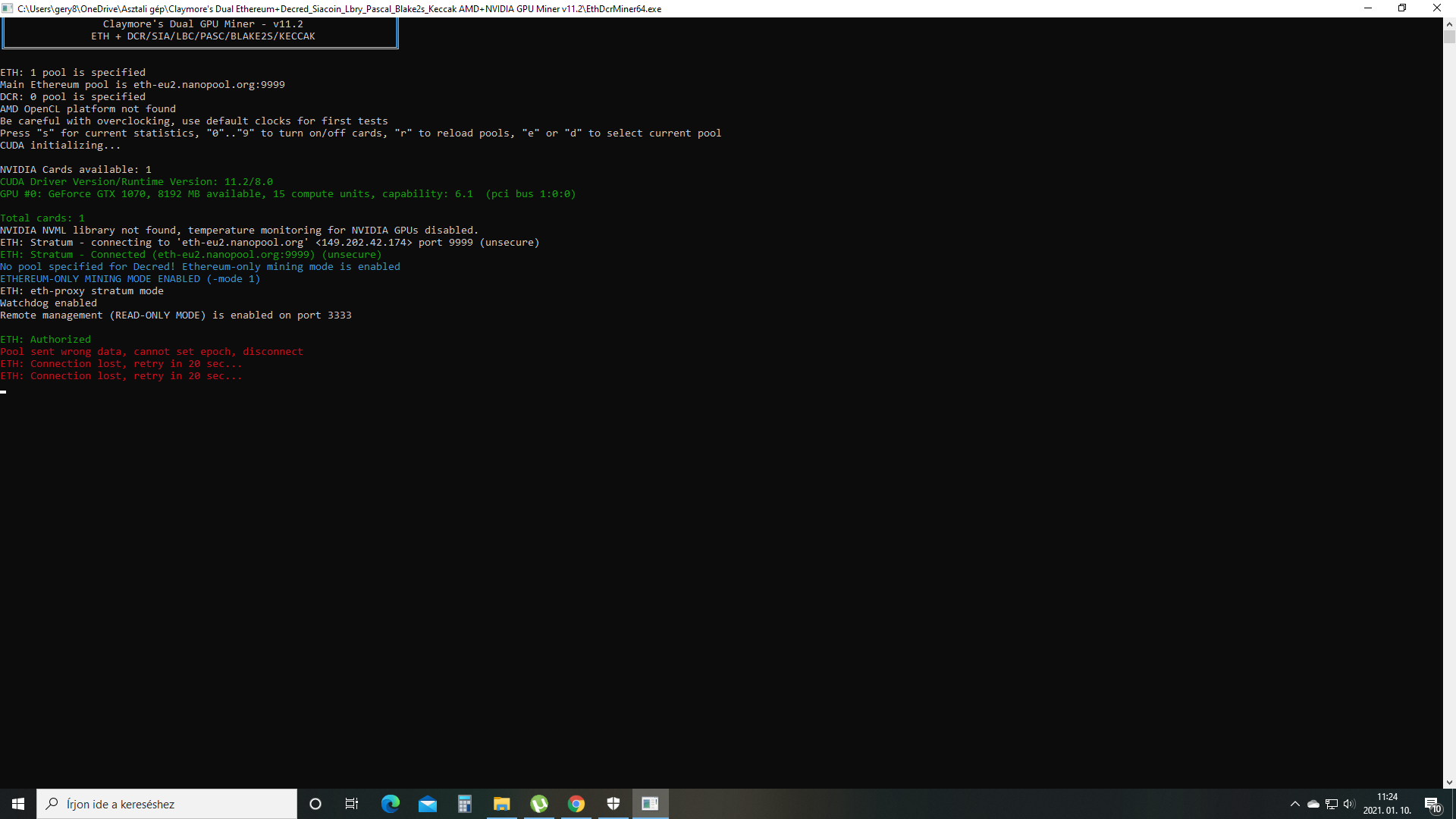The image size is (1456, 819).
Task: Open Windows Security shield icon
Action: [613, 804]
